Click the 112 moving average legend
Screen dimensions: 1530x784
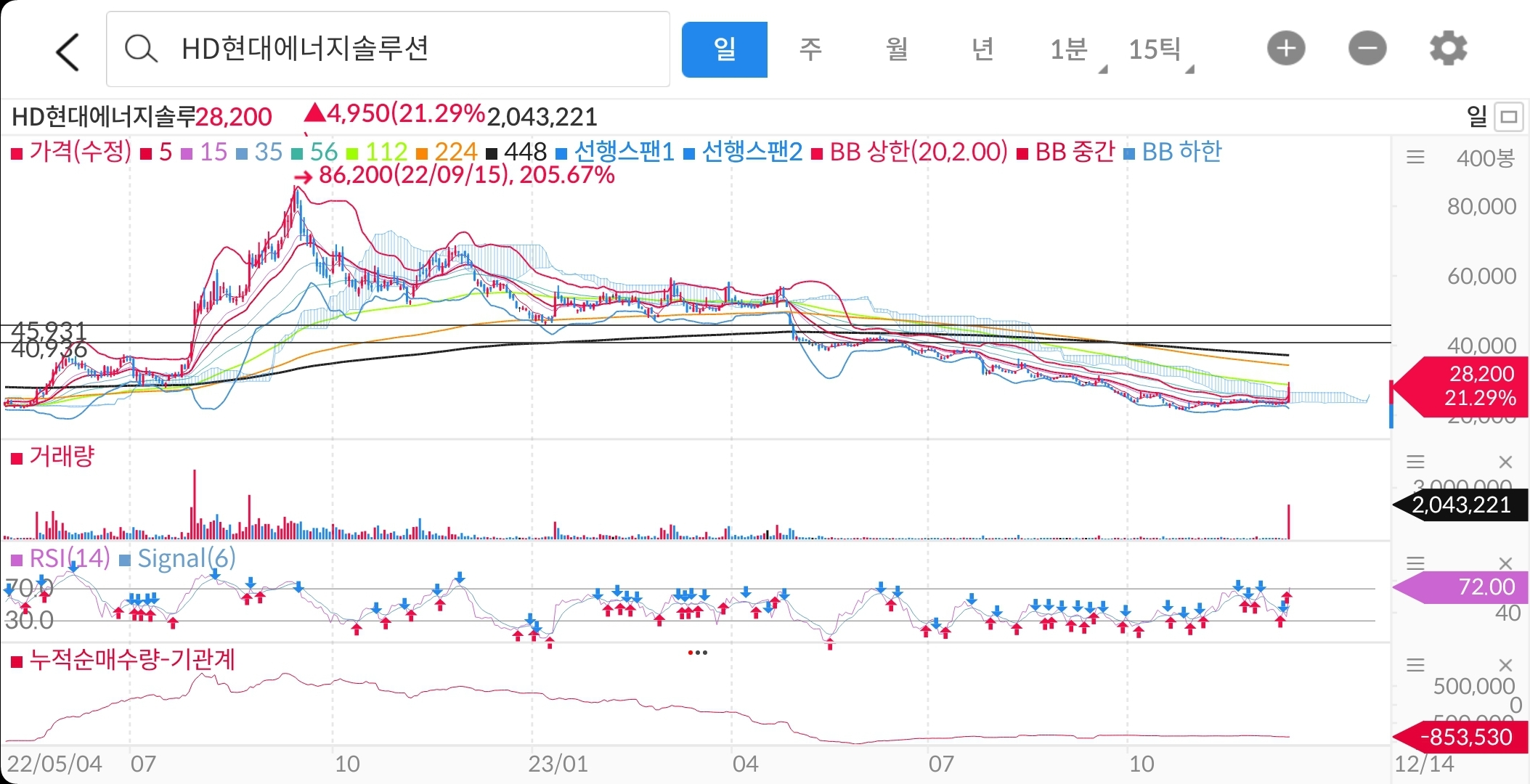(x=378, y=152)
